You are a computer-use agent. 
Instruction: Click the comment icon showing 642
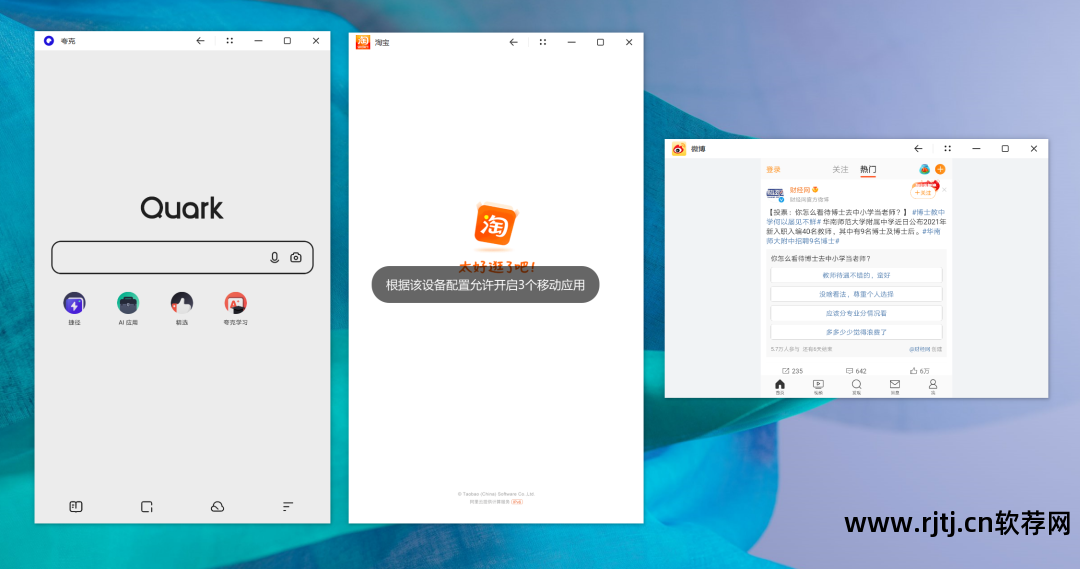[849, 371]
